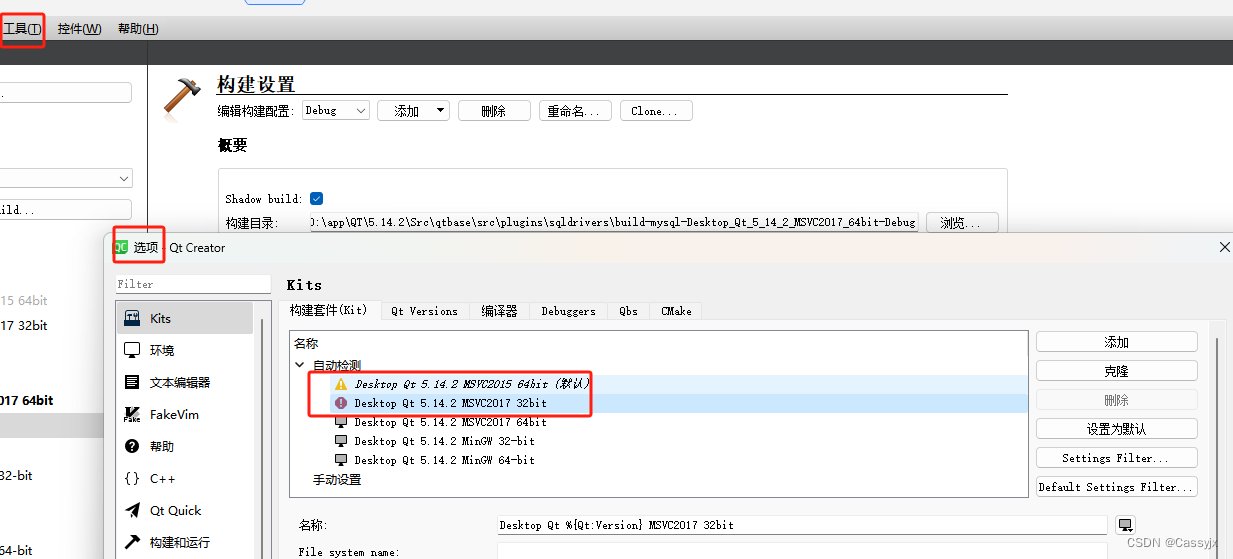Switch to the Qbs tab
The image size is (1233, 559).
pyautogui.click(x=628, y=311)
